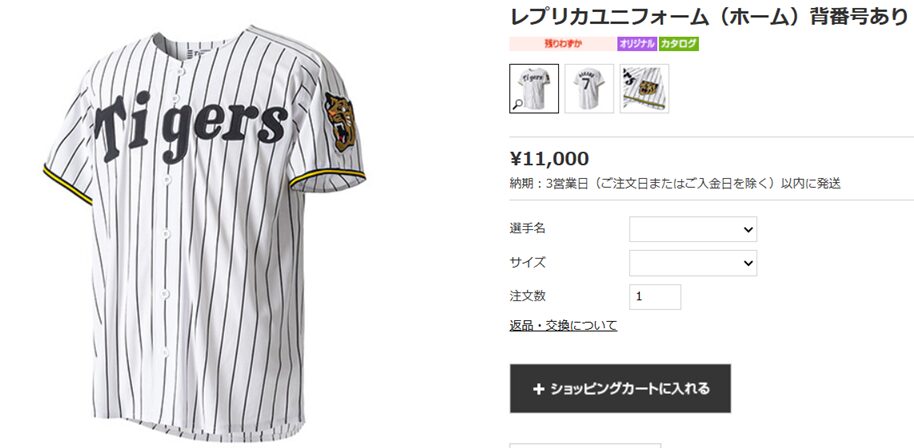The image size is (914, 448).
Task: Open the サイズ size dropdown
Action: tap(692, 263)
